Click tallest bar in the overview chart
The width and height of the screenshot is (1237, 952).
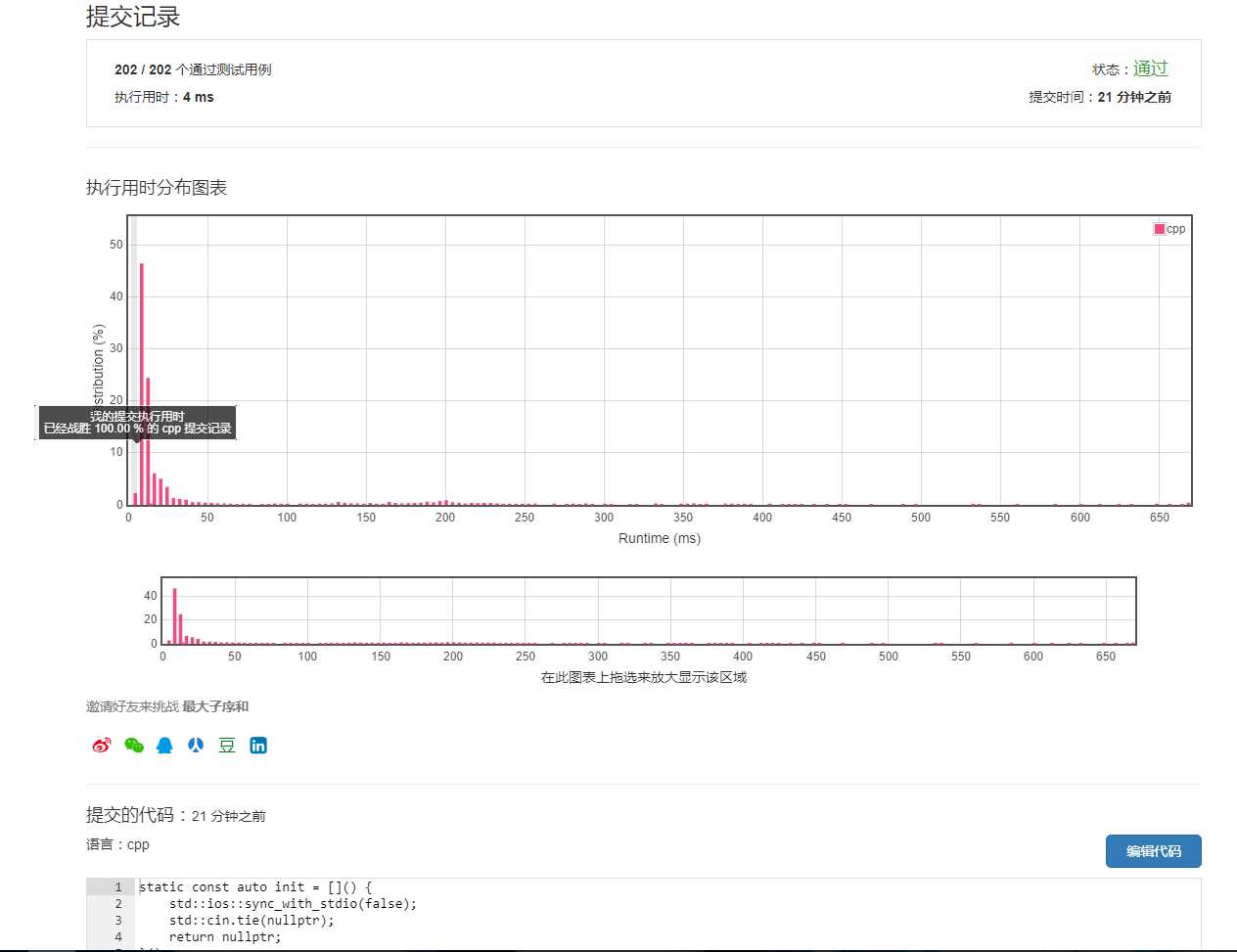[175, 614]
